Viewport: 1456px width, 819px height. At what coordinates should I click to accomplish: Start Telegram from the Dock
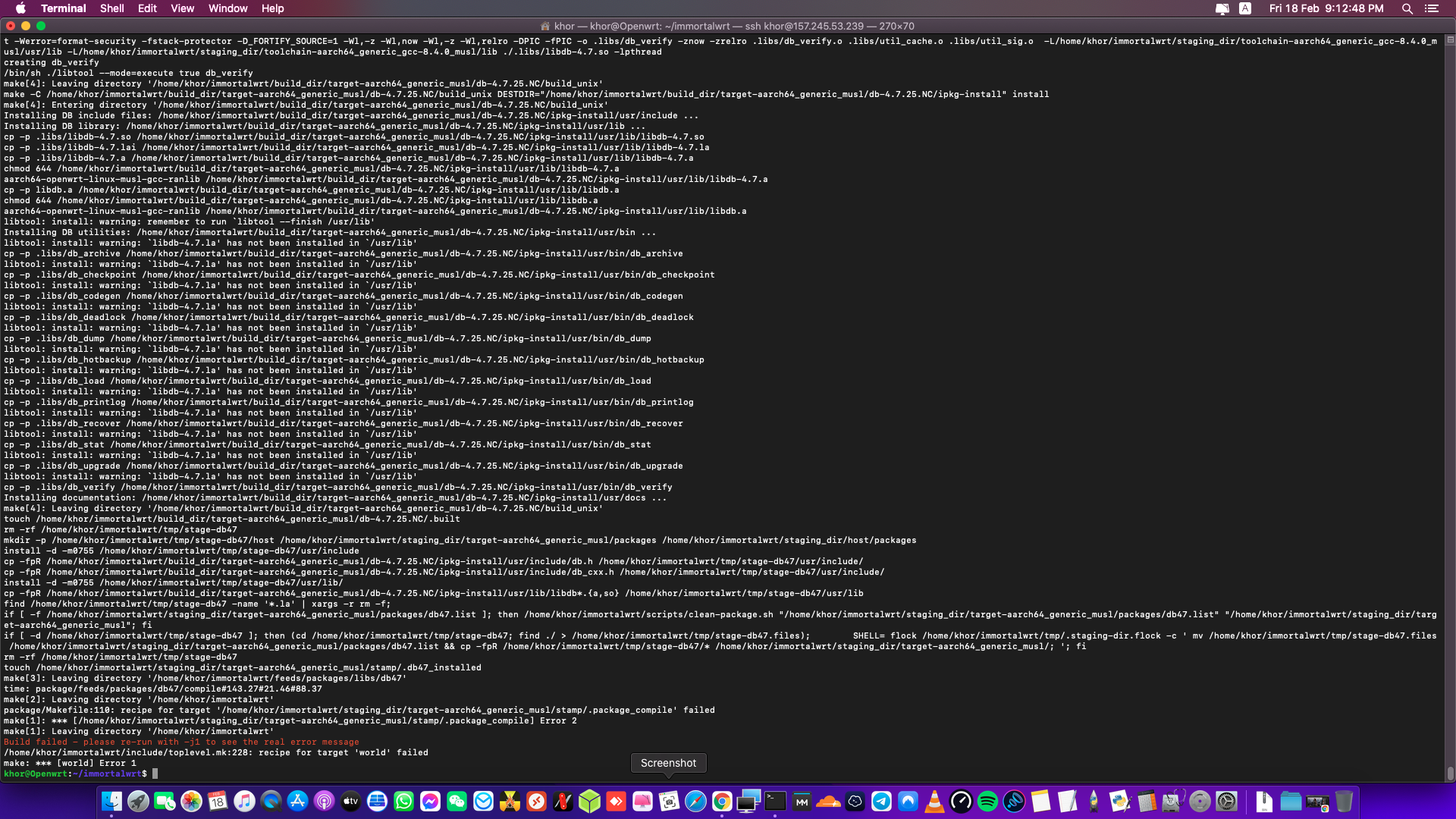[x=880, y=802]
